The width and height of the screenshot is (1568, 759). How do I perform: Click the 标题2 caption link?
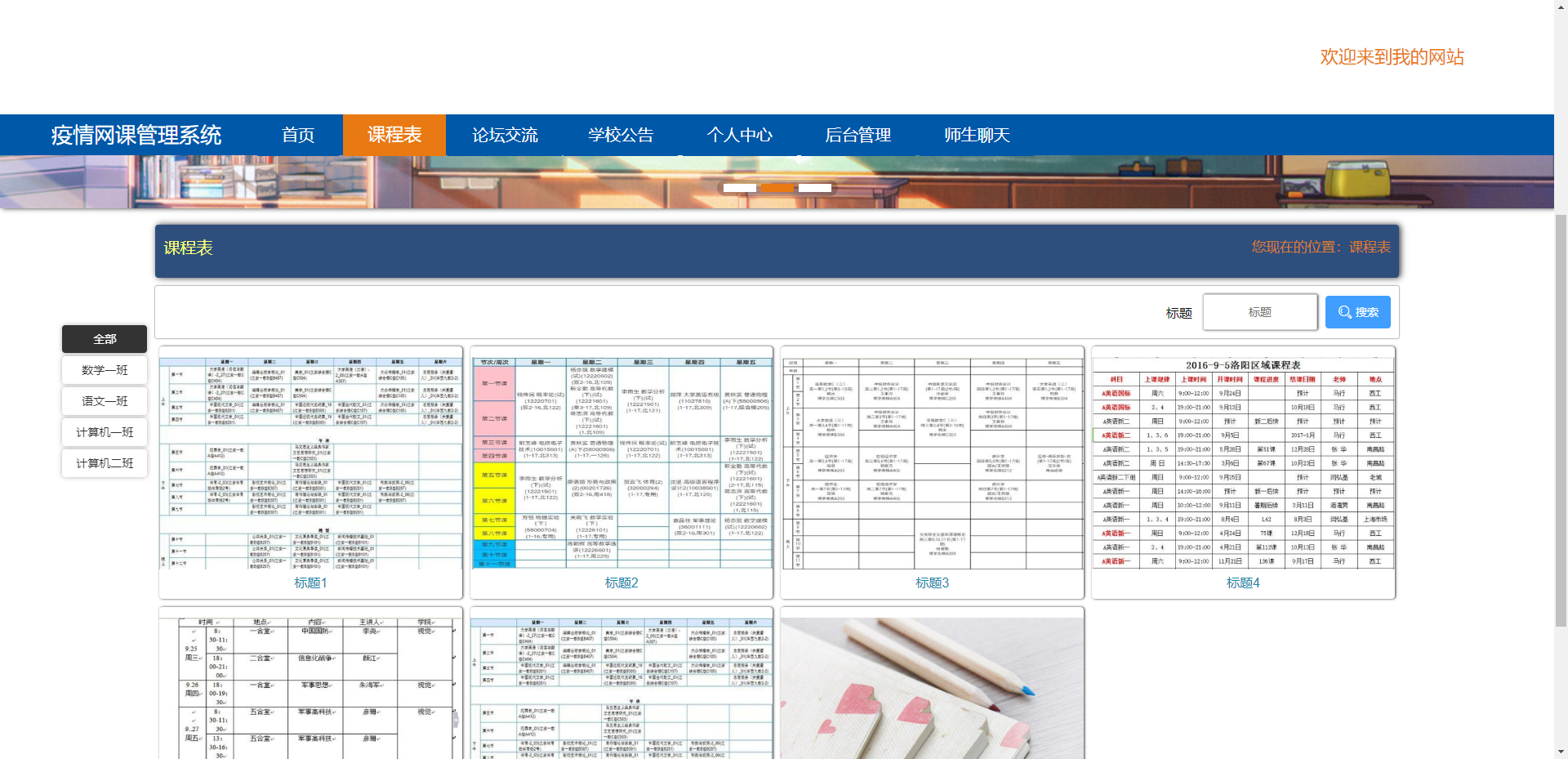point(621,583)
